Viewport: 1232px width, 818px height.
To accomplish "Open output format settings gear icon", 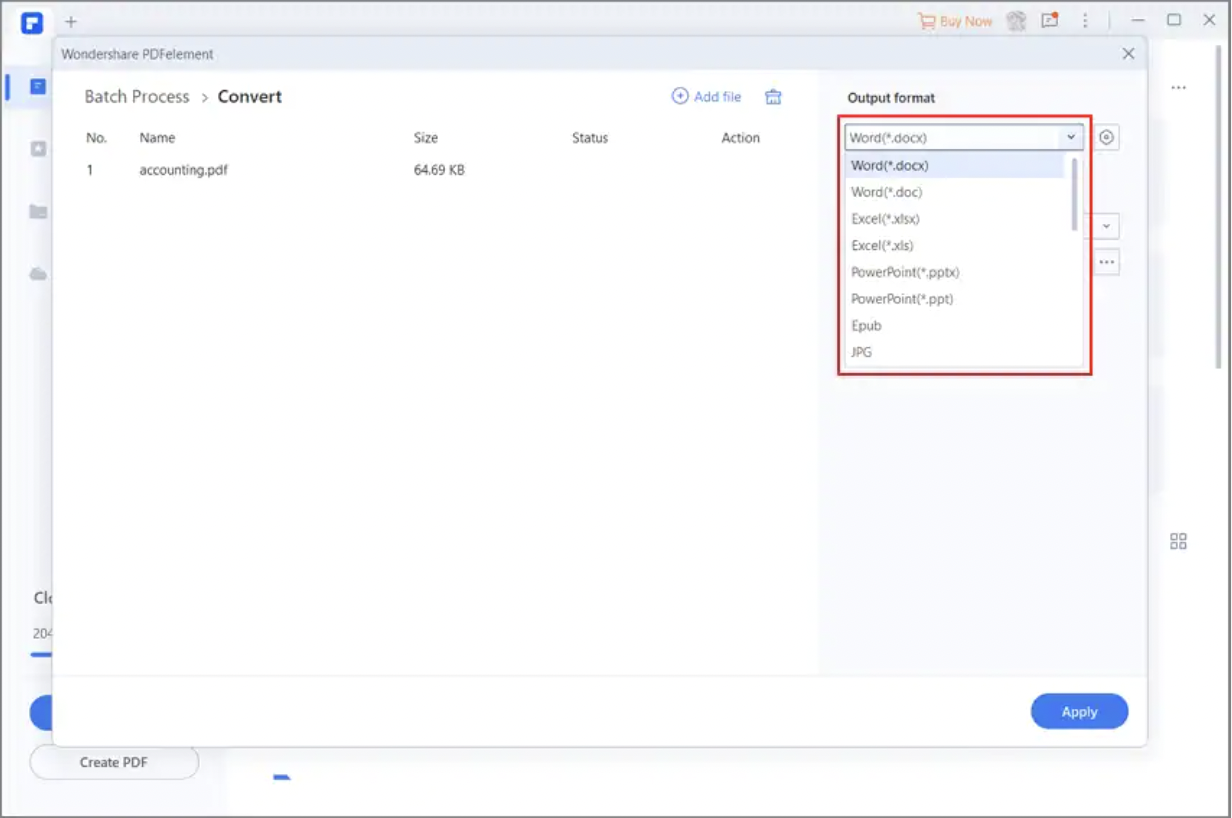I will pyautogui.click(x=1106, y=138).
